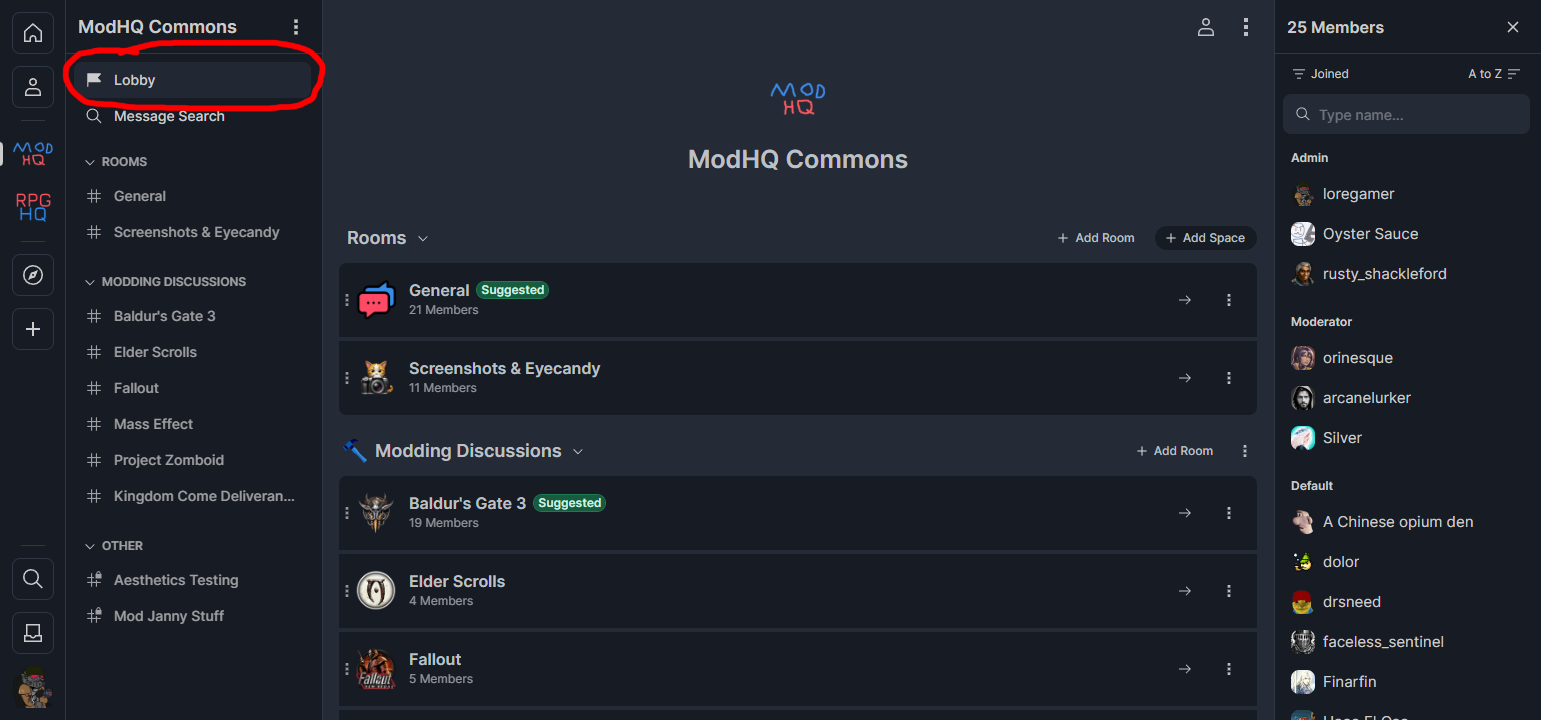Select the RPG HQ space icon
Viewport: 1541px width, 720px height.
pyautogui.click(x=33, y=207)
